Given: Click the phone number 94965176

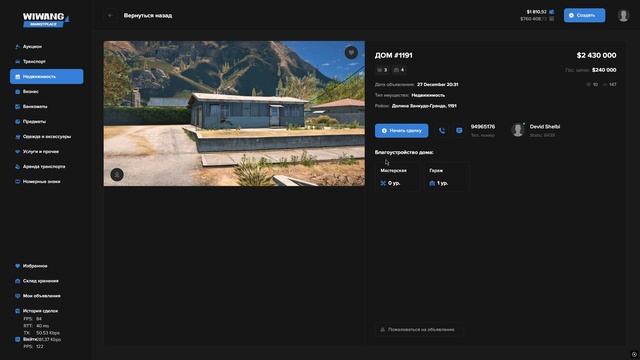Looking at the screenshot, I should pyautogui.click(x=483, y=127).
